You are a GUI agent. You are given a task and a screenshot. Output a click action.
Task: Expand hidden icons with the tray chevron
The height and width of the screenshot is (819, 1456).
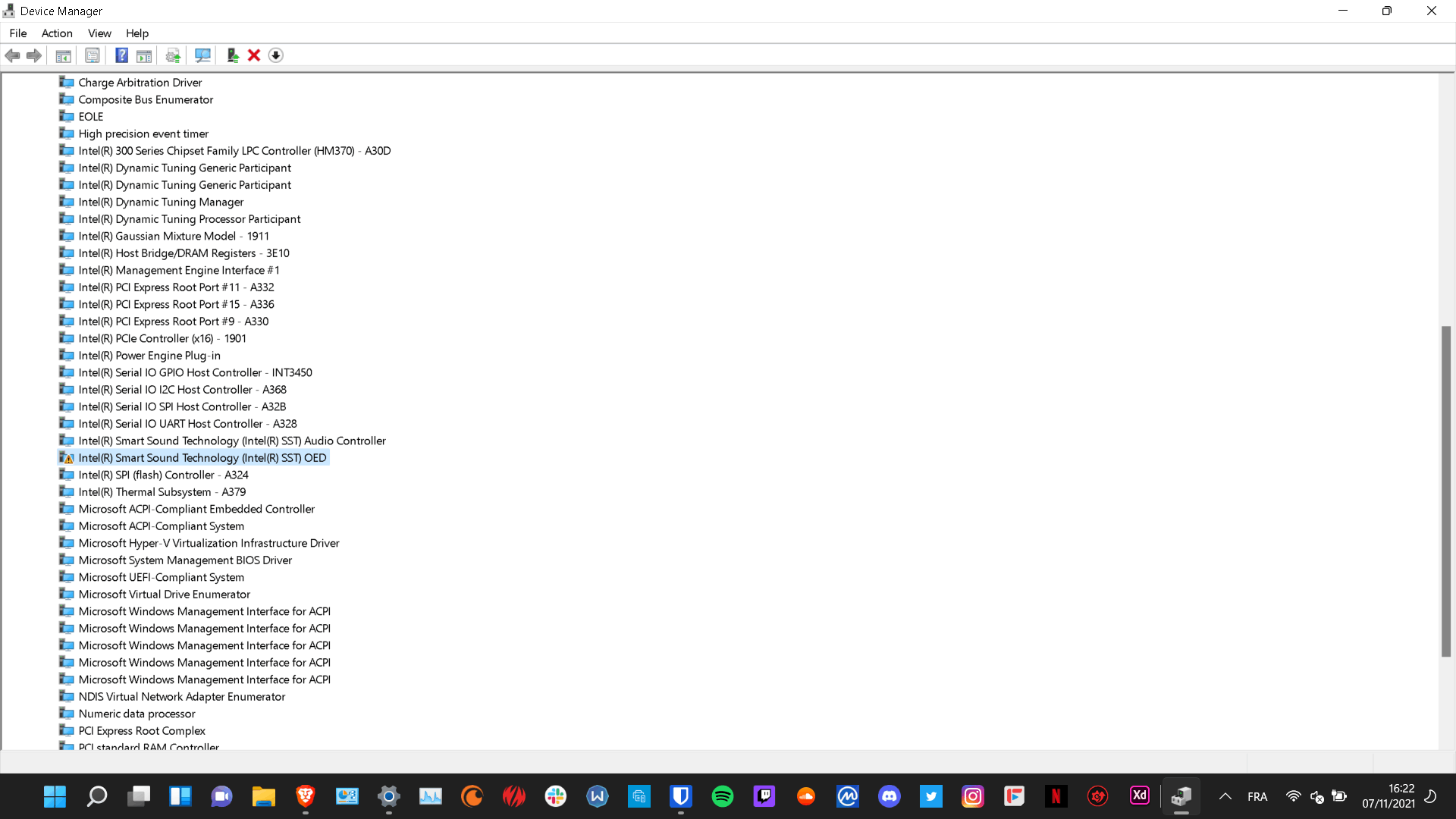coord(1225,796)
